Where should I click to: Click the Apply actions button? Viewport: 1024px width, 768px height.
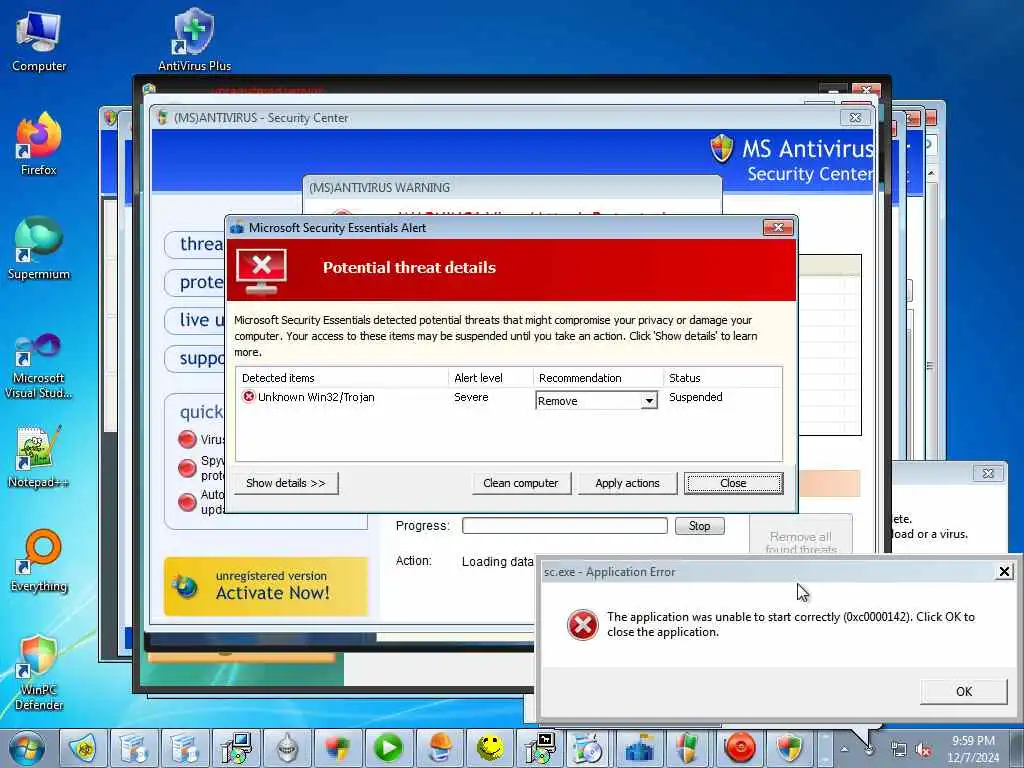627,483
